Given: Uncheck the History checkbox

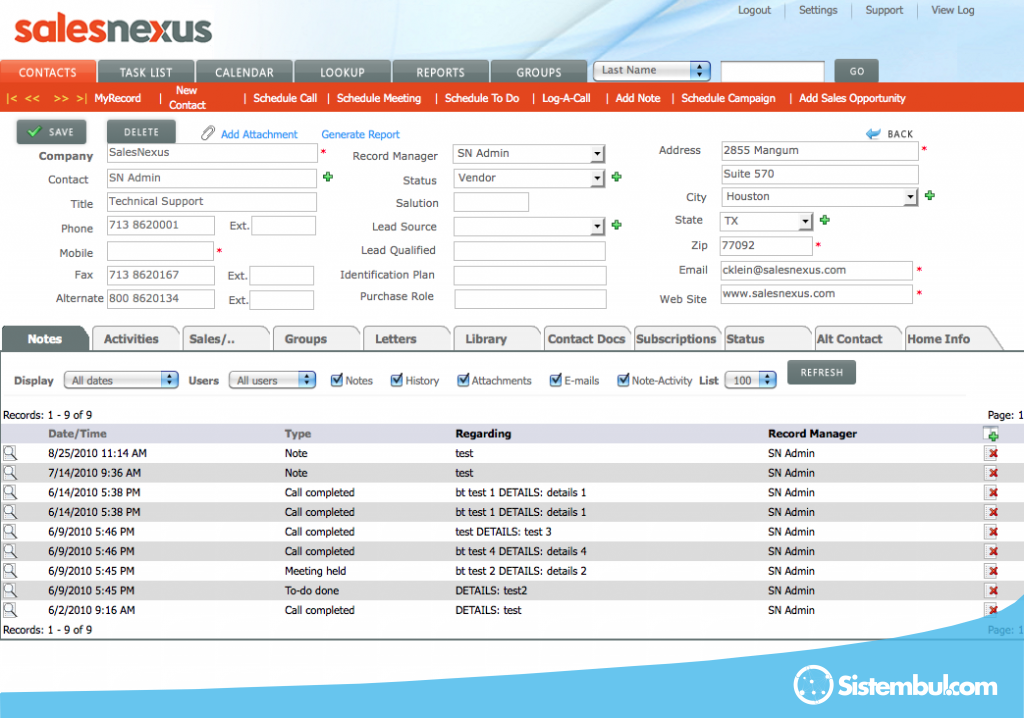Looking at the screenshot, I should (396, 380).
